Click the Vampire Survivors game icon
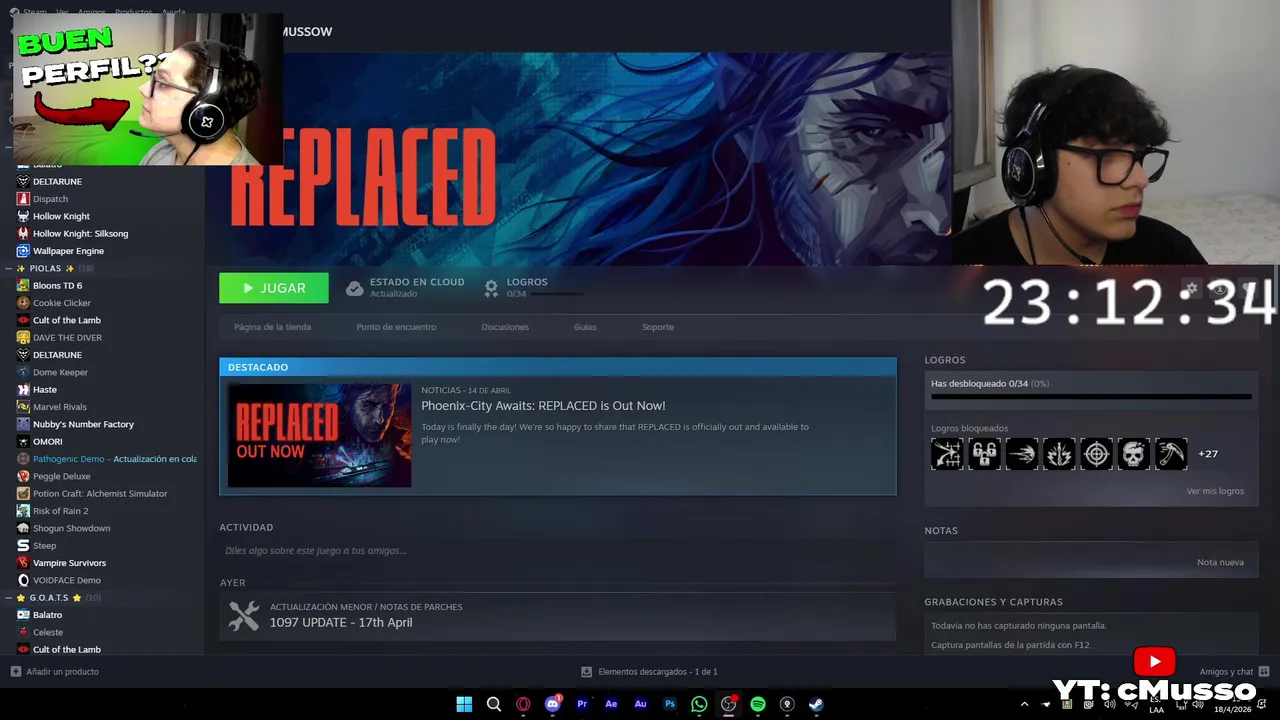Viewport: 1280px width, 720px height. click(23, 563)
